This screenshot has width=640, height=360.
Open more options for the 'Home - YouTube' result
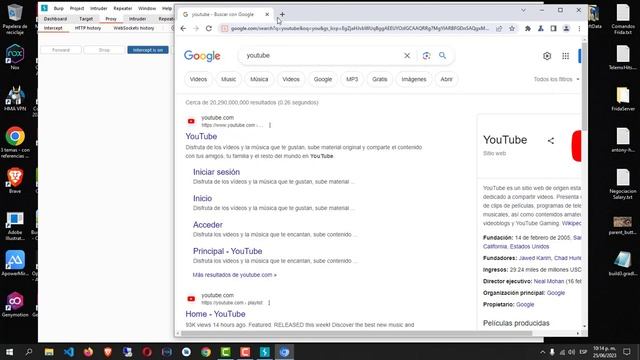[x=269, y=302]
